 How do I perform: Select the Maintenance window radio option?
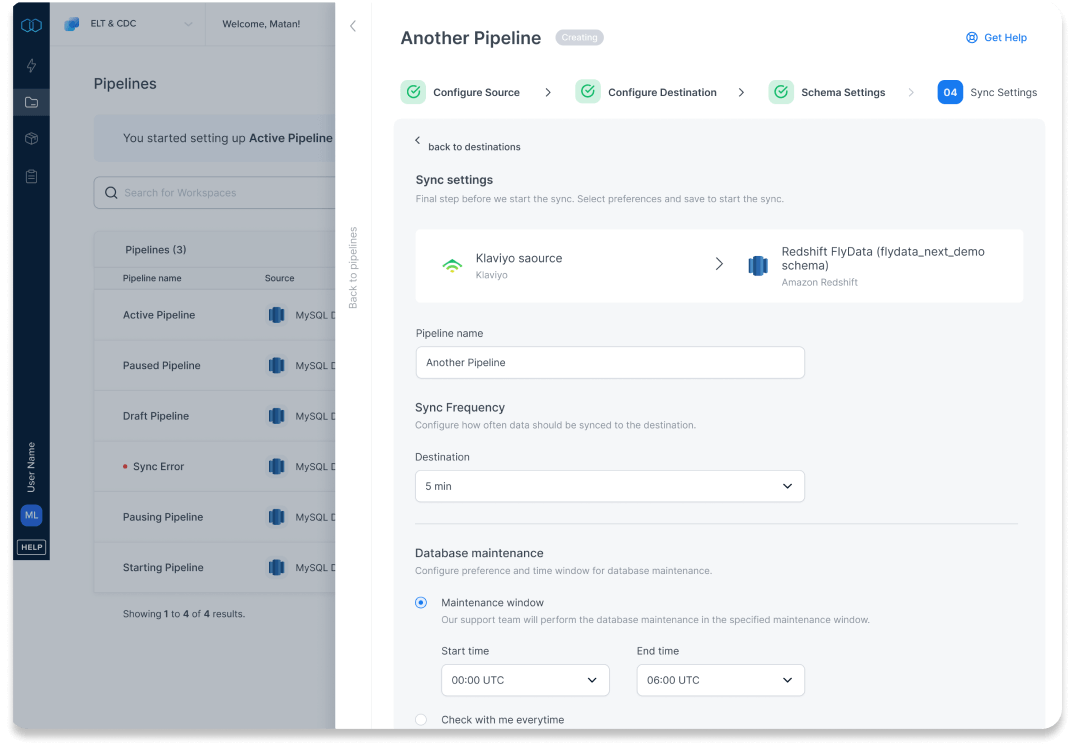coord(421,603)
